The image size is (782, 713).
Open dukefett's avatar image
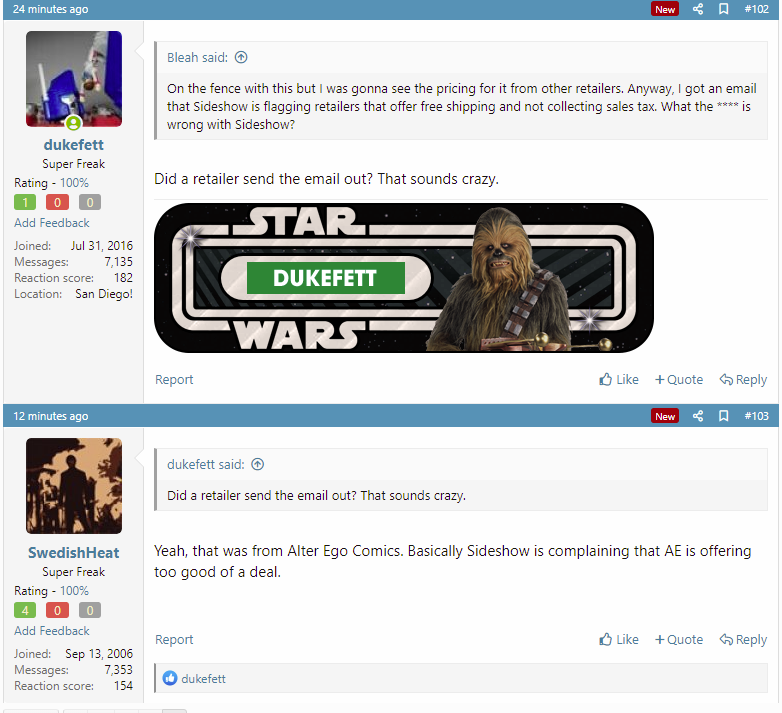click(x=74, y=79)
